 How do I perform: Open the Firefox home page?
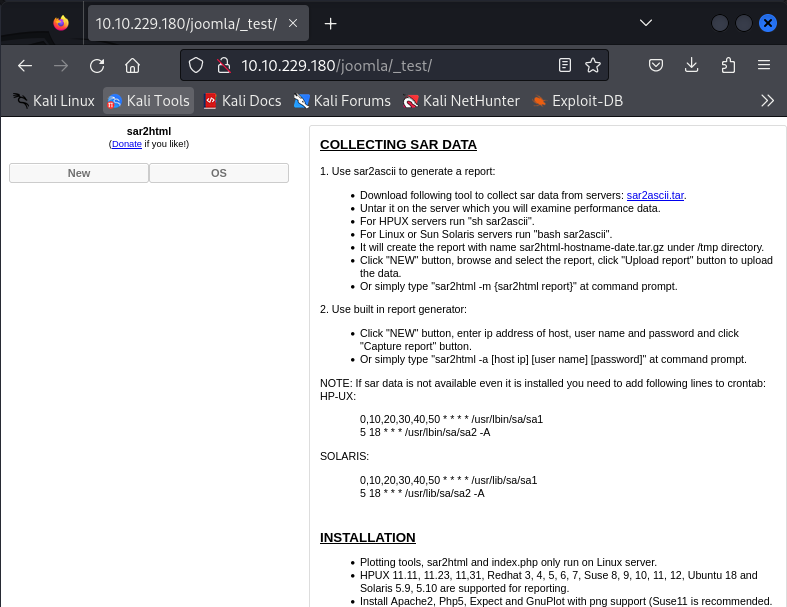click(x=133, y=65)
